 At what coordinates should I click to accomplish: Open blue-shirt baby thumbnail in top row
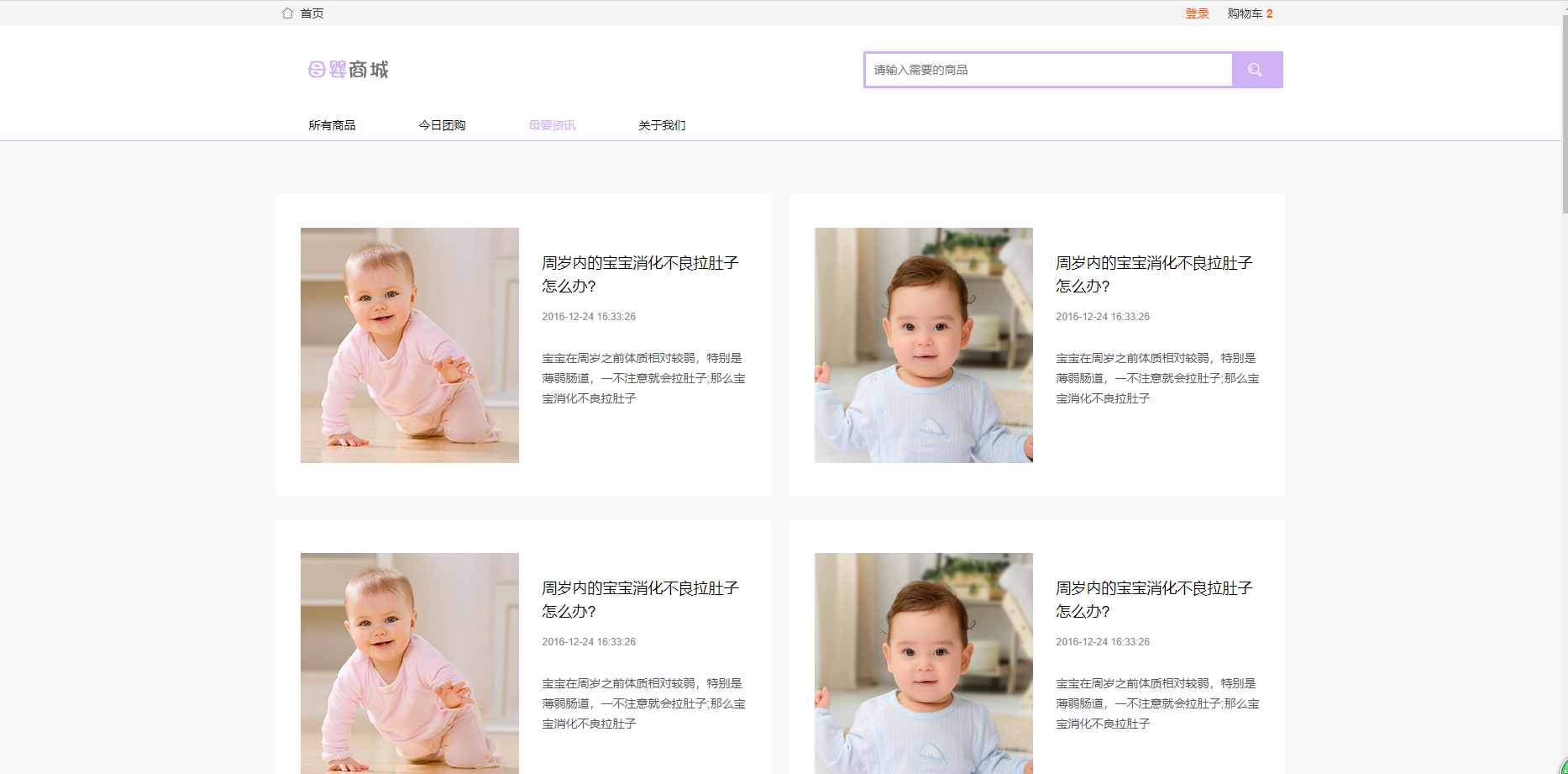[924, 345]
